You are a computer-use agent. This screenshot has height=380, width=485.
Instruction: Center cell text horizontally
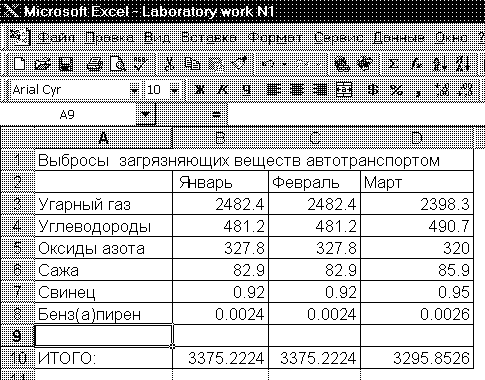[297, 90]
